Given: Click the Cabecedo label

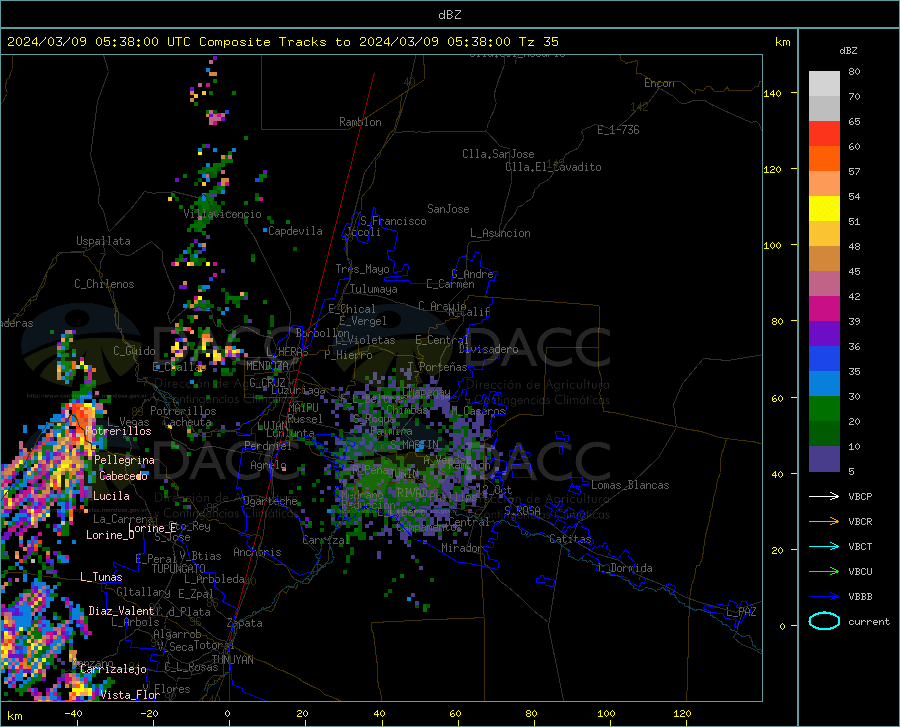Looking at the screenshot, I should tap(123, 476).
